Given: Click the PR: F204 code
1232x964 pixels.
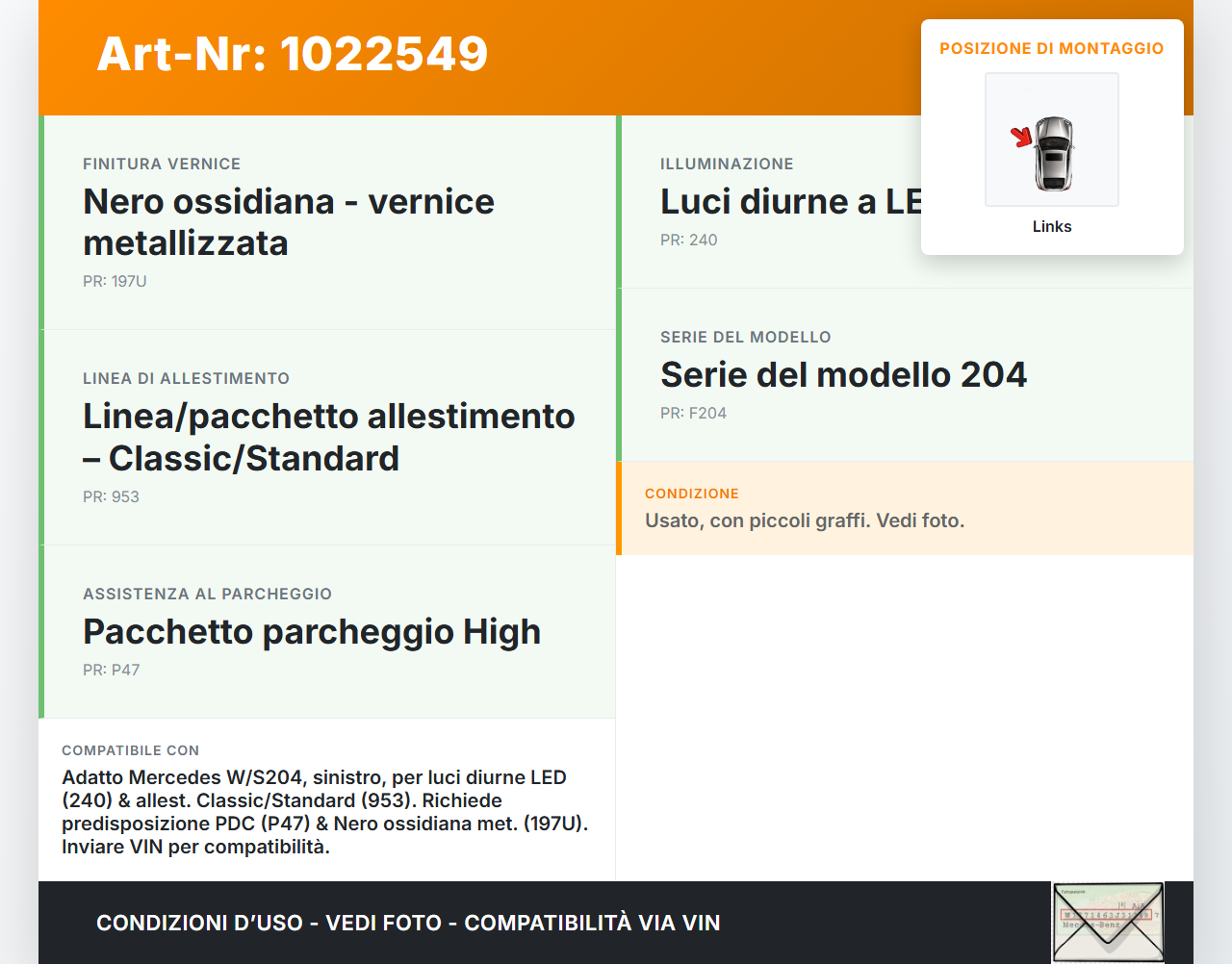Looking at the screenshot, I should pyautogui.click(x=693, y=413).
